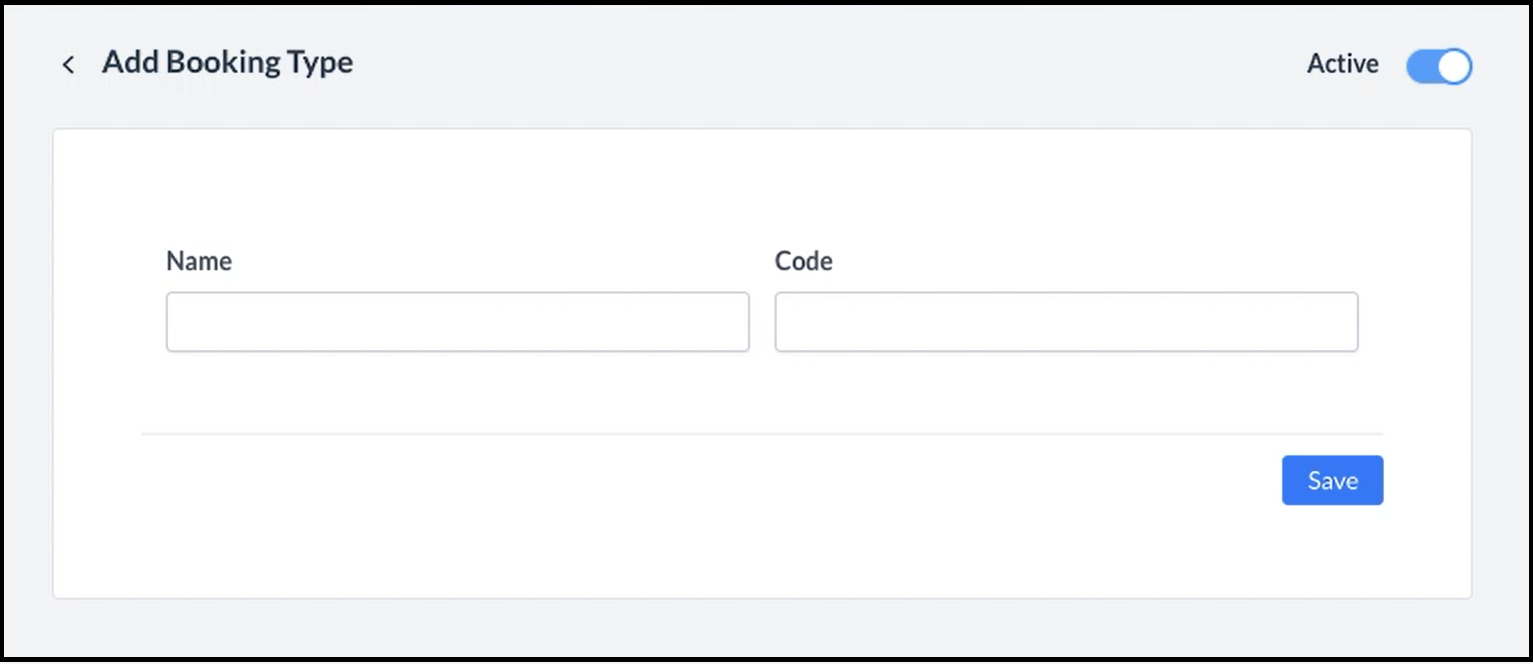
Task: Click the Active label text
Action: point(1342,64)
